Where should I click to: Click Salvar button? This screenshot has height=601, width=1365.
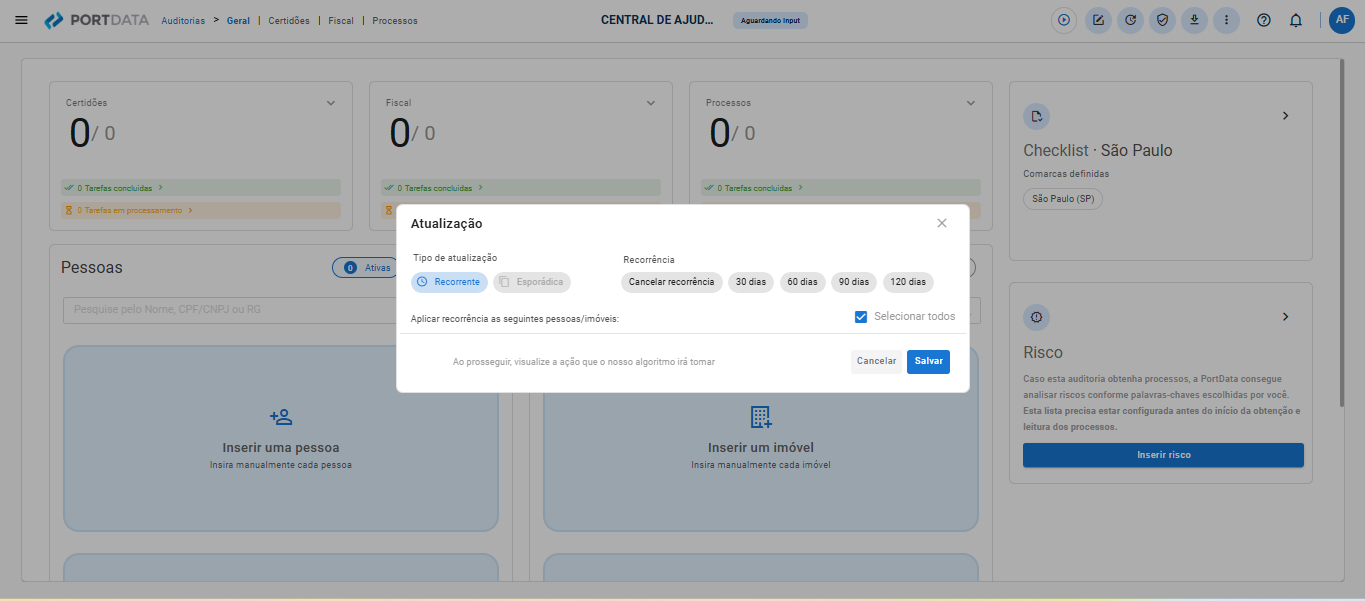pos(928,361)
